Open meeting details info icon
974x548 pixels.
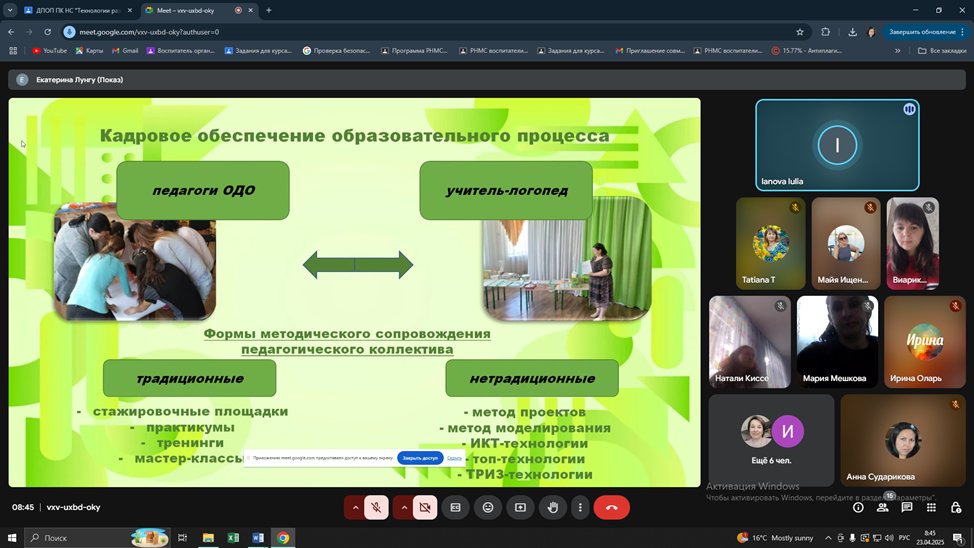(858, 508)
